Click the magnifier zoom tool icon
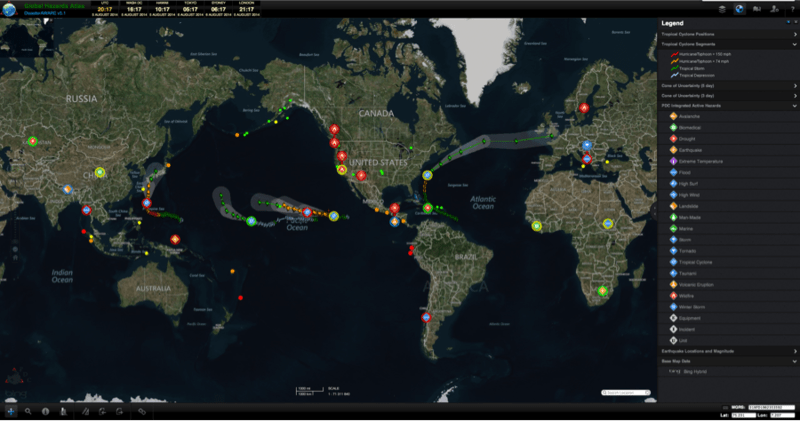The image size is (800, 421). click(x=29, y=411)
